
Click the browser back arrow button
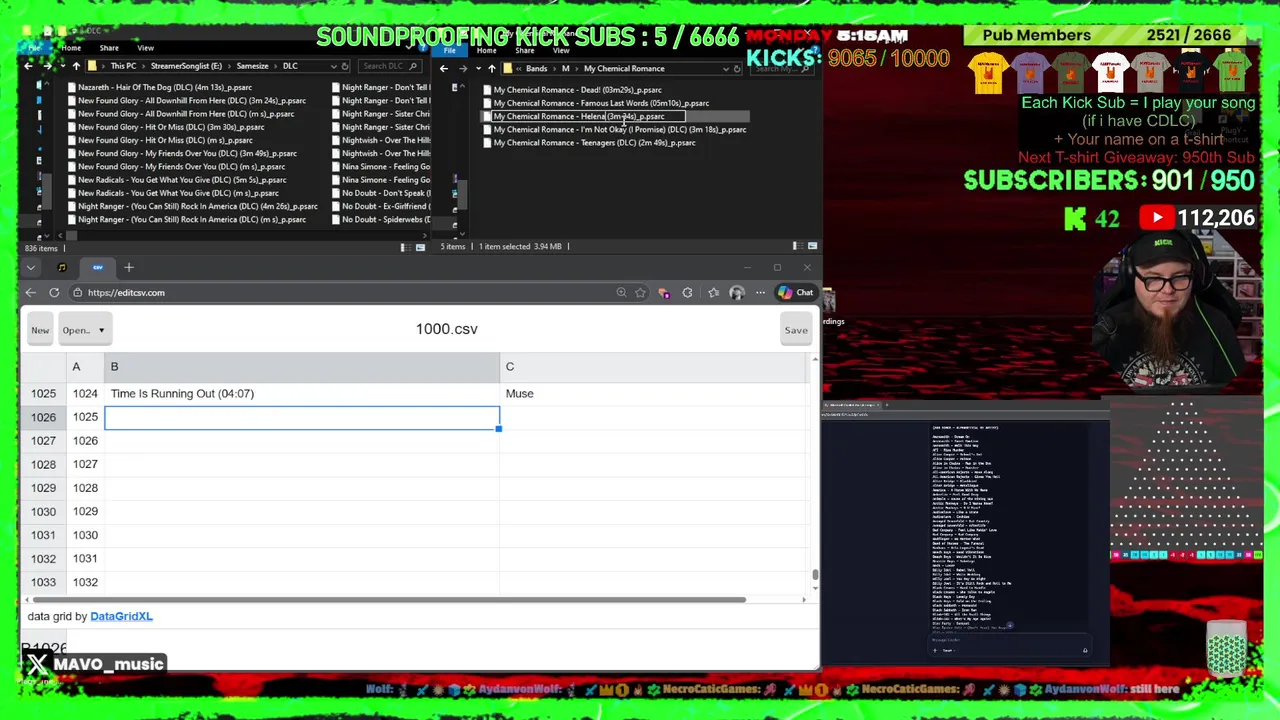31,293
